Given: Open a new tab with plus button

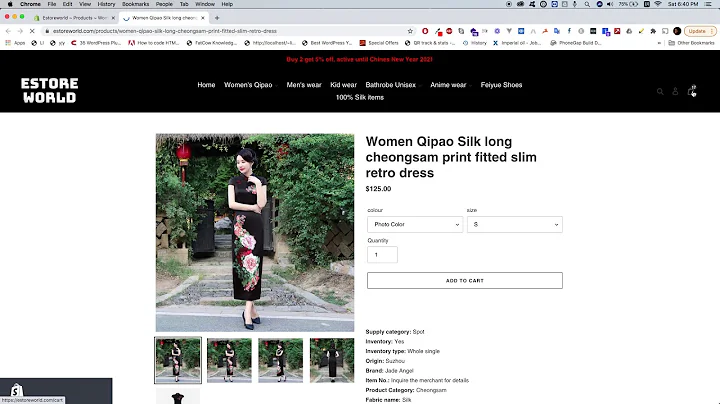Looking at the screenshot, I should click(217, 18).
